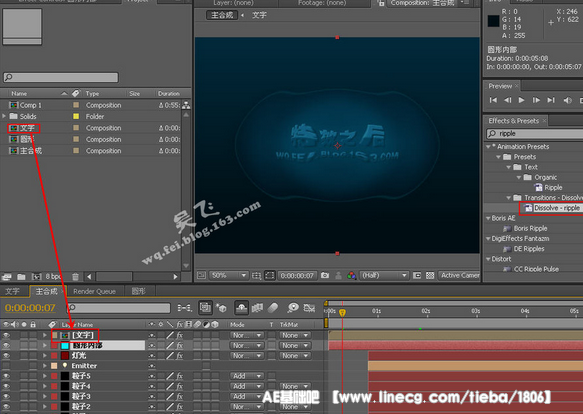Step forward one frame in Preview
Viewport: 583px width, 414px height.
point(536,100)
